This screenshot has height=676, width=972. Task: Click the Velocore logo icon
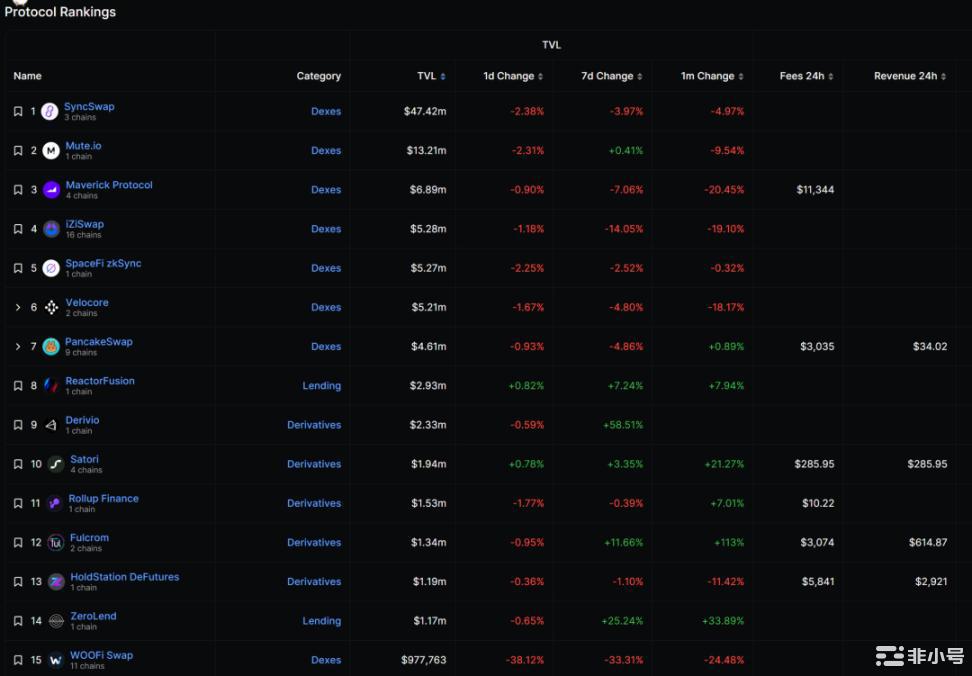(51, 307)
